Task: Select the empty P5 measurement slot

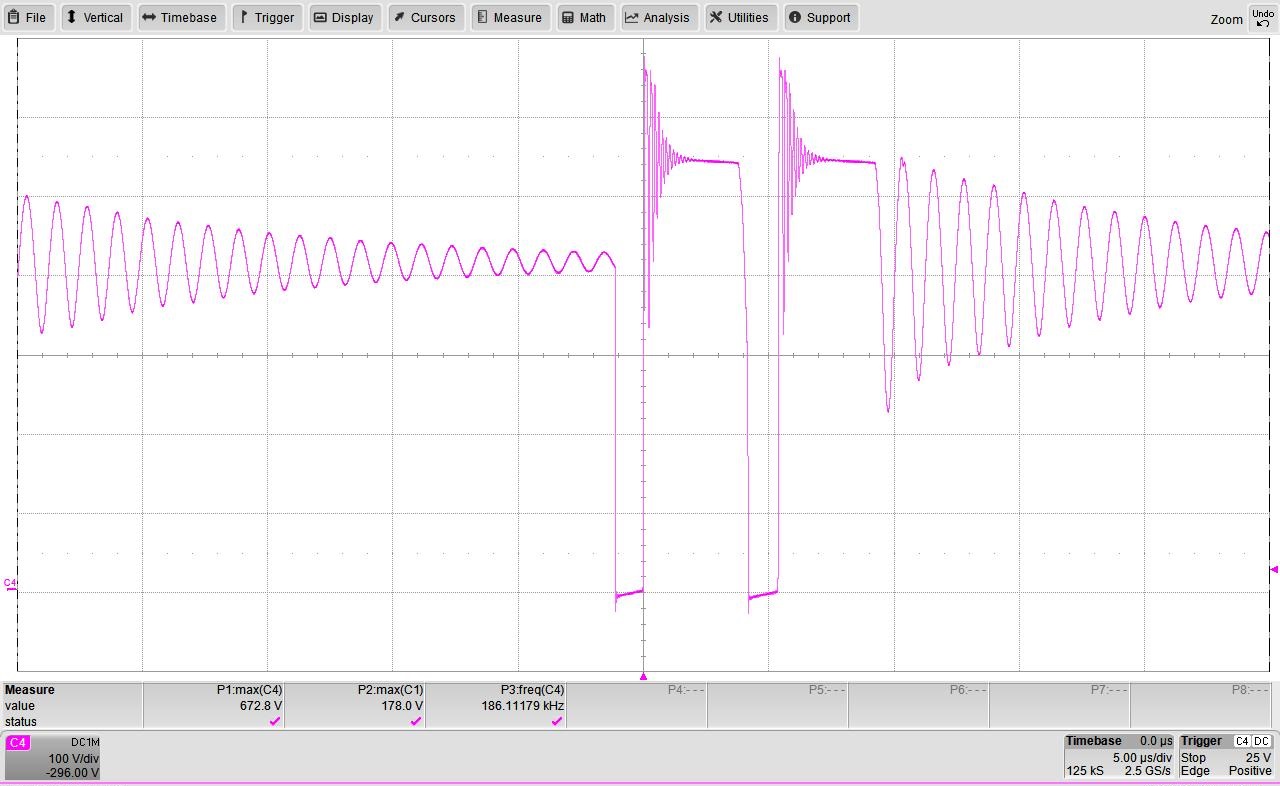Action: pyautogui.click(x=778, y=705)
